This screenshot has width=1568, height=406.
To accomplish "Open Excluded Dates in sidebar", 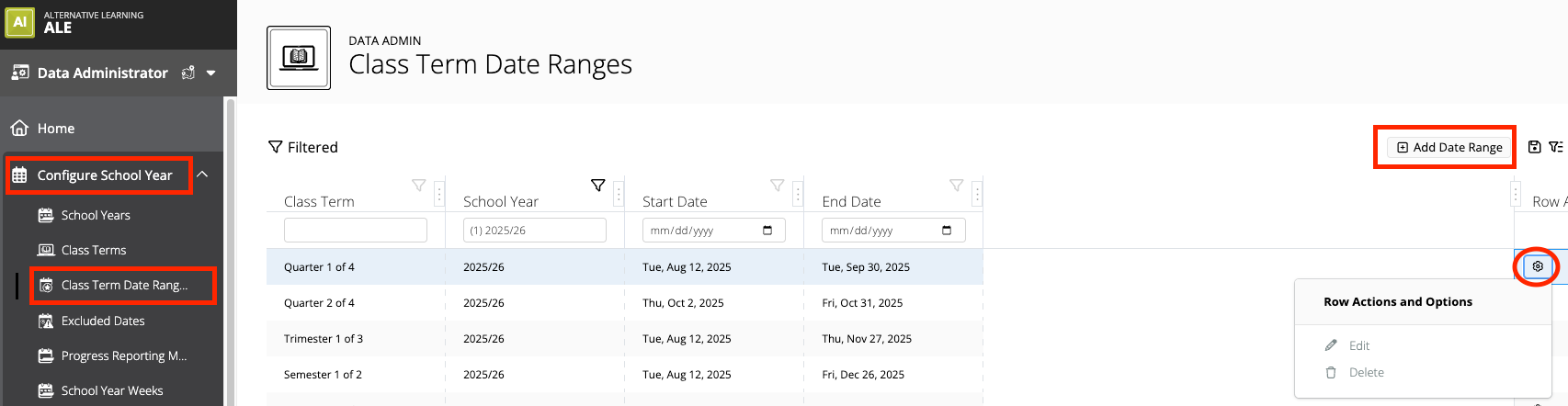I will tap(103, 321).
